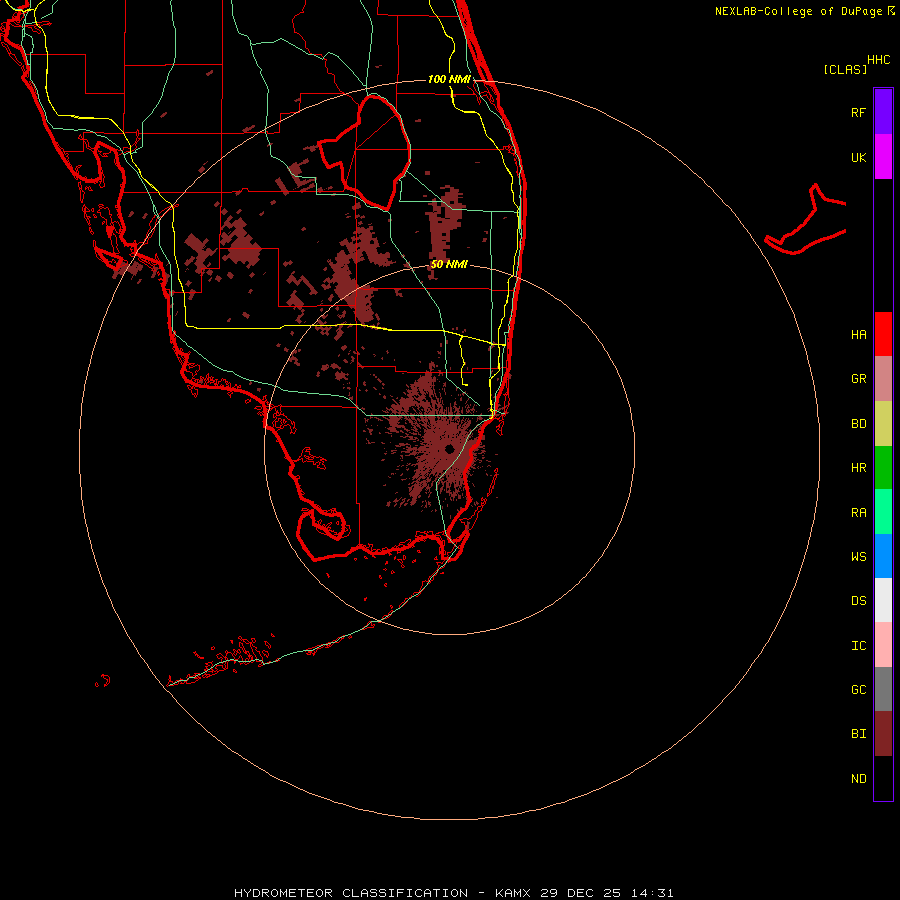Click the IC light-pink legend swatch

tap(883, 645)
